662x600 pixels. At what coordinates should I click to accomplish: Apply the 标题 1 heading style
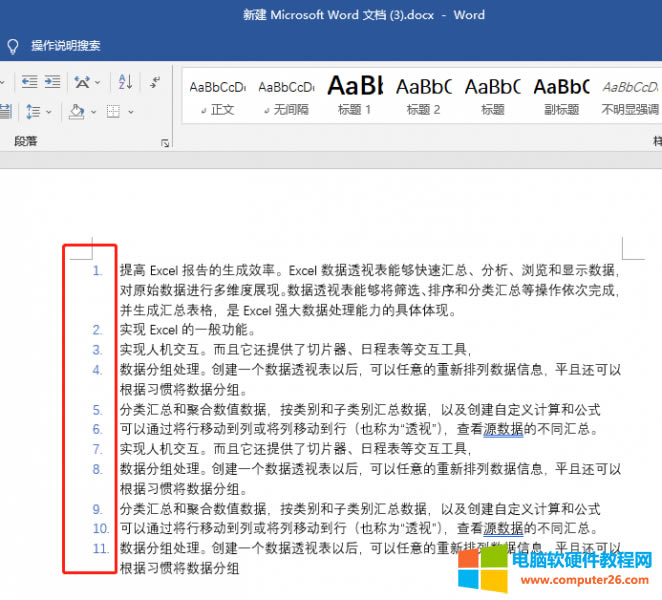(x=355, y=96)
